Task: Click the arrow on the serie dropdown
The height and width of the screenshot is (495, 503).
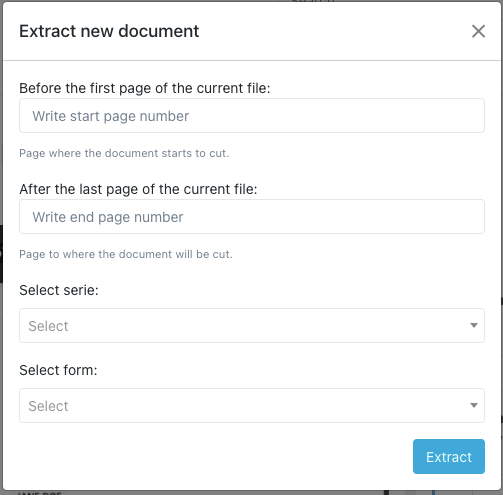Action: [474, 325]
